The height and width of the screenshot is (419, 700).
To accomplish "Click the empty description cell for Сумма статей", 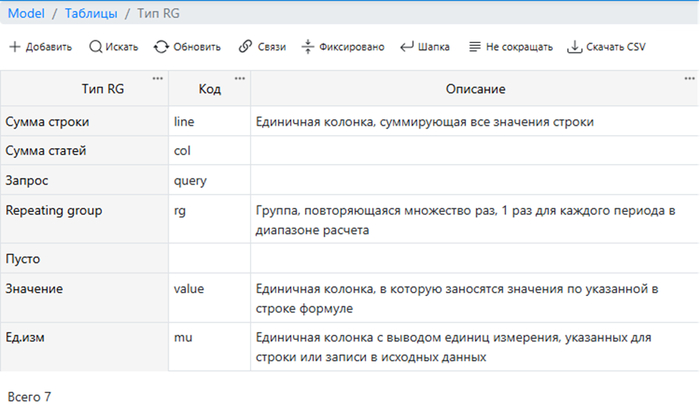I will pyautogui.click(x=474, y=151).
